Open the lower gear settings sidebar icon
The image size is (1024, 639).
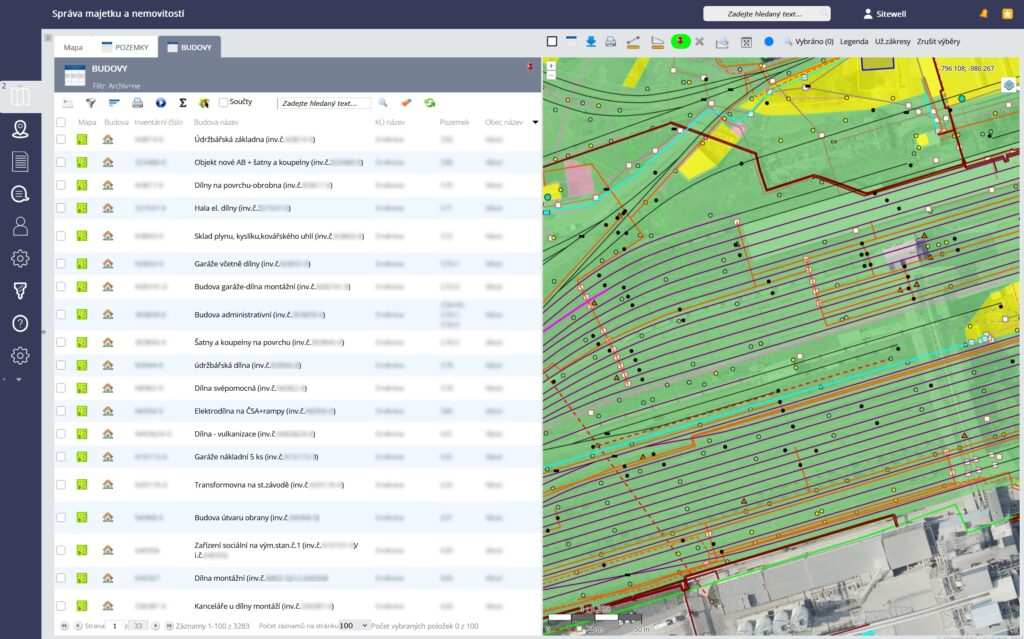tap(20, 355)
